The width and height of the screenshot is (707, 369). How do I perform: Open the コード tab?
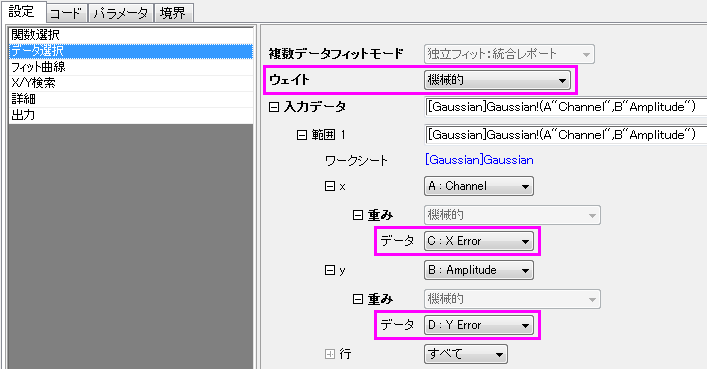tap(66, 13)
